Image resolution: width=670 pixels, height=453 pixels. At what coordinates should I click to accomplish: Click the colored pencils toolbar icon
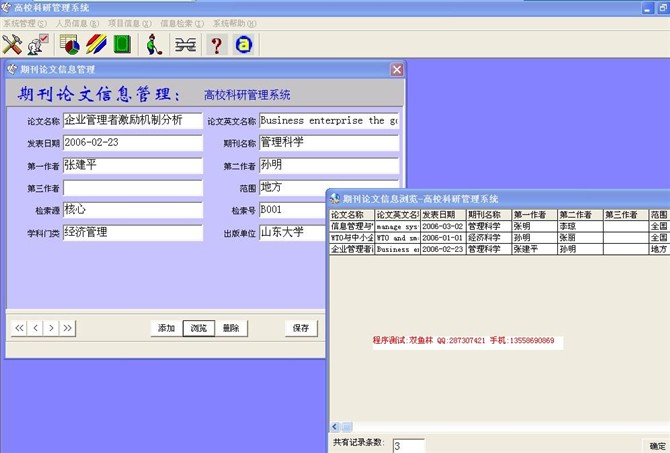(x=96, y=44)
